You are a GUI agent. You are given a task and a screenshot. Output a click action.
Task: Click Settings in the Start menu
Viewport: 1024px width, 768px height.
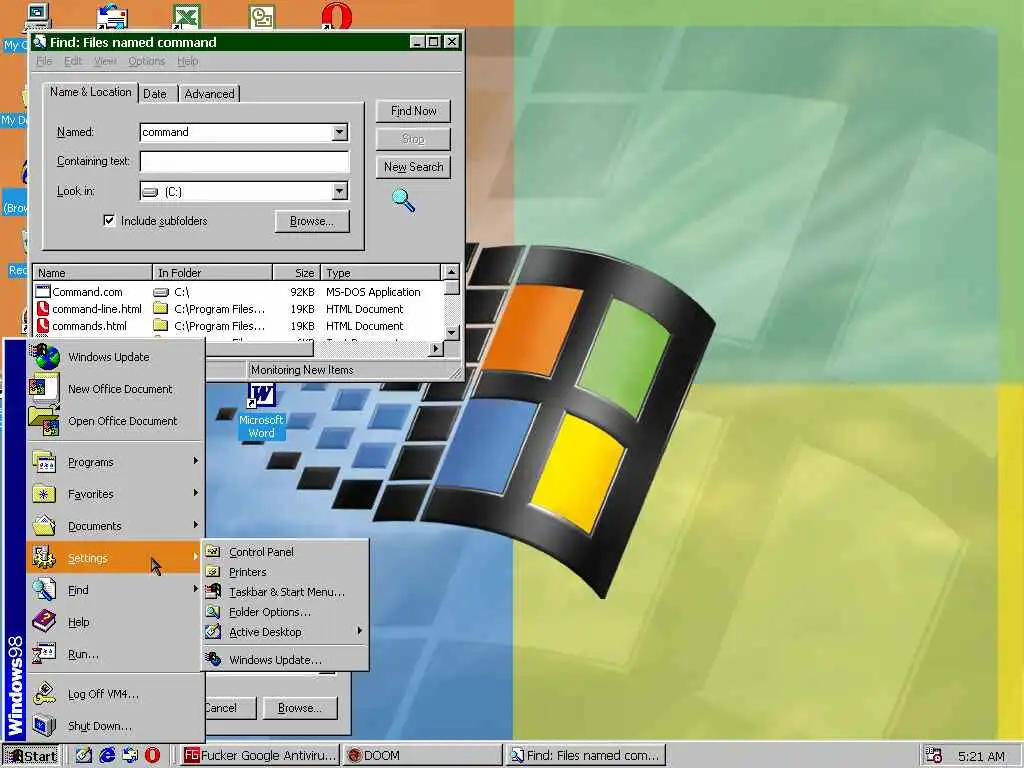pos(114,558)
